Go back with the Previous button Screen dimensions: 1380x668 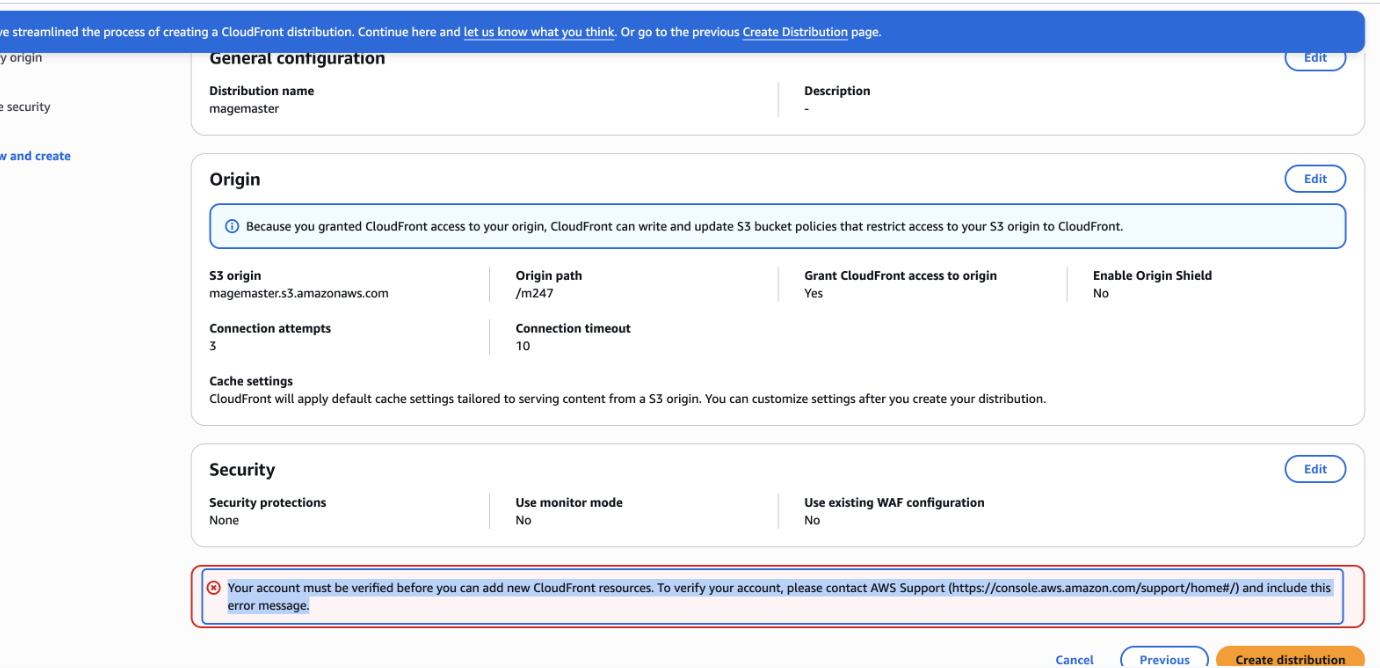[x=1164, y=658]
